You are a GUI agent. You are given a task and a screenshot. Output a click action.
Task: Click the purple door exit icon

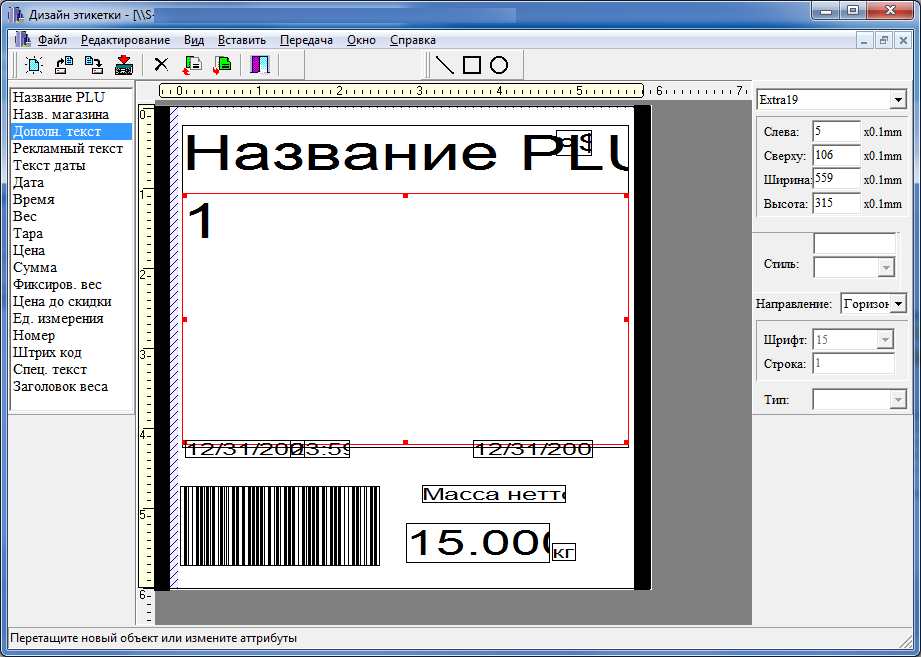tap(260, 65)
